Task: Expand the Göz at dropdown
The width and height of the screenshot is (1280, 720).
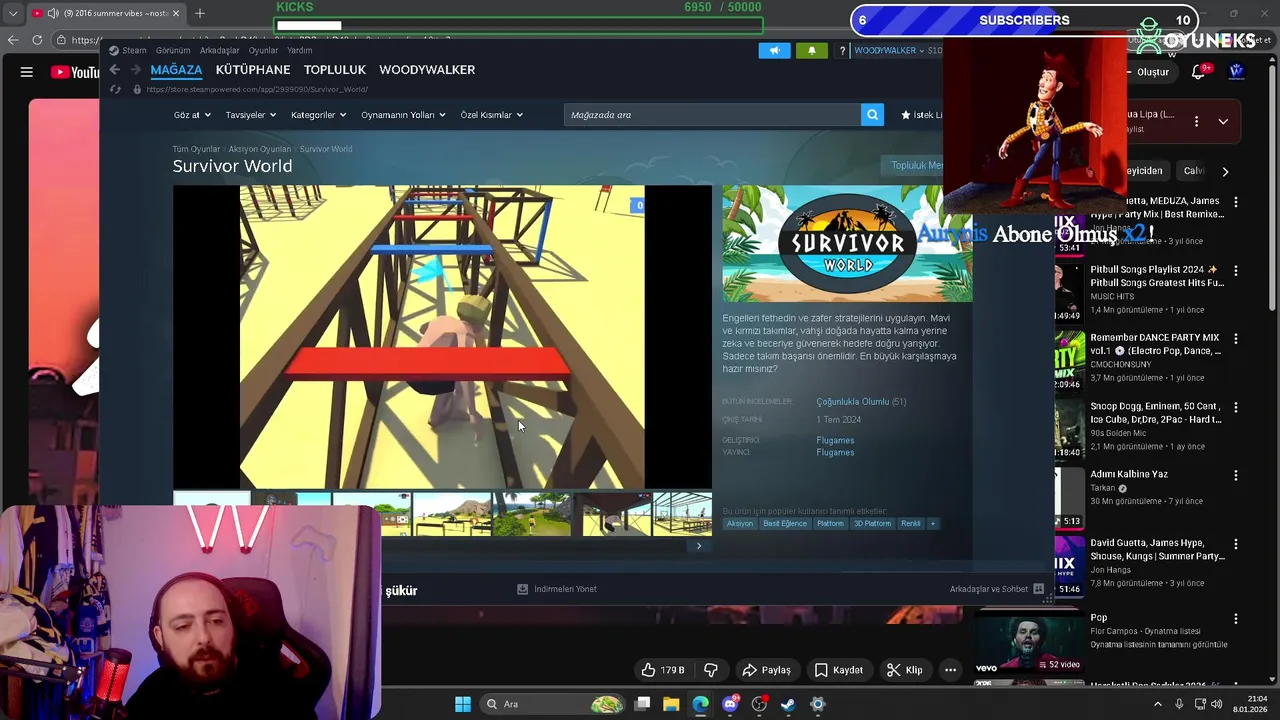Action: point(192,115)
